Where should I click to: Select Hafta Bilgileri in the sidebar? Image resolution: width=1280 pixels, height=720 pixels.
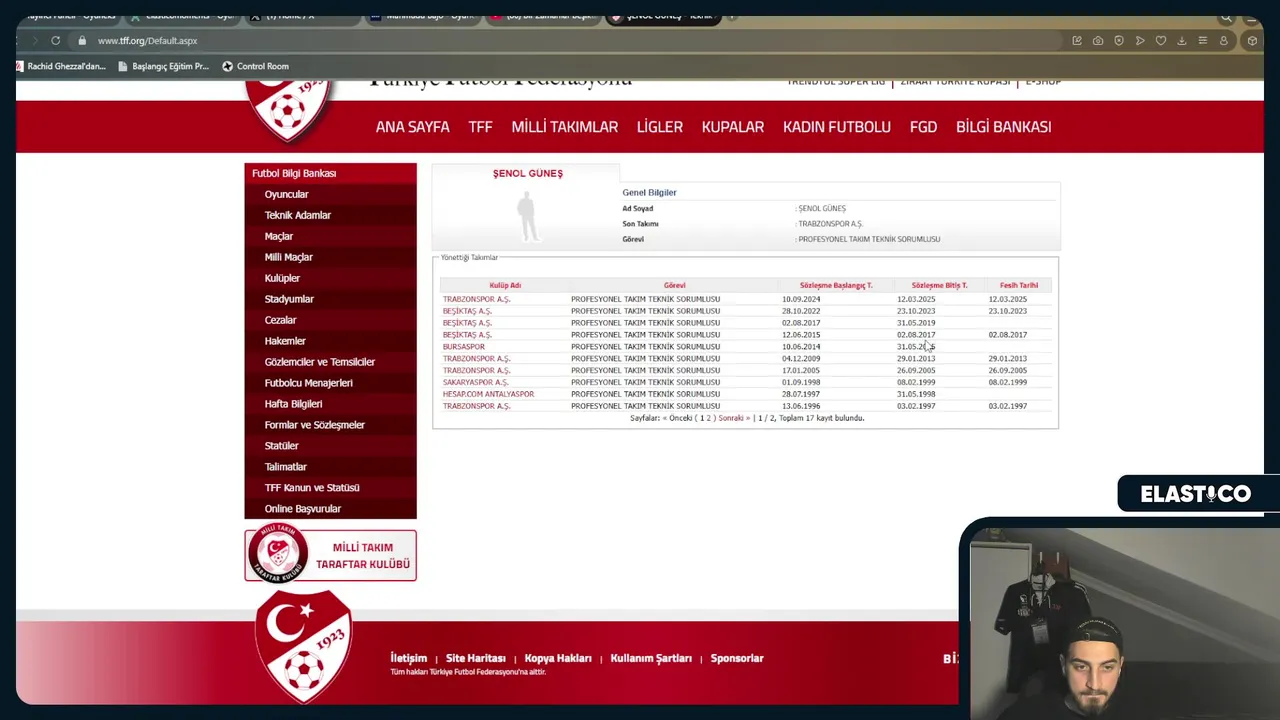point(330,404)
